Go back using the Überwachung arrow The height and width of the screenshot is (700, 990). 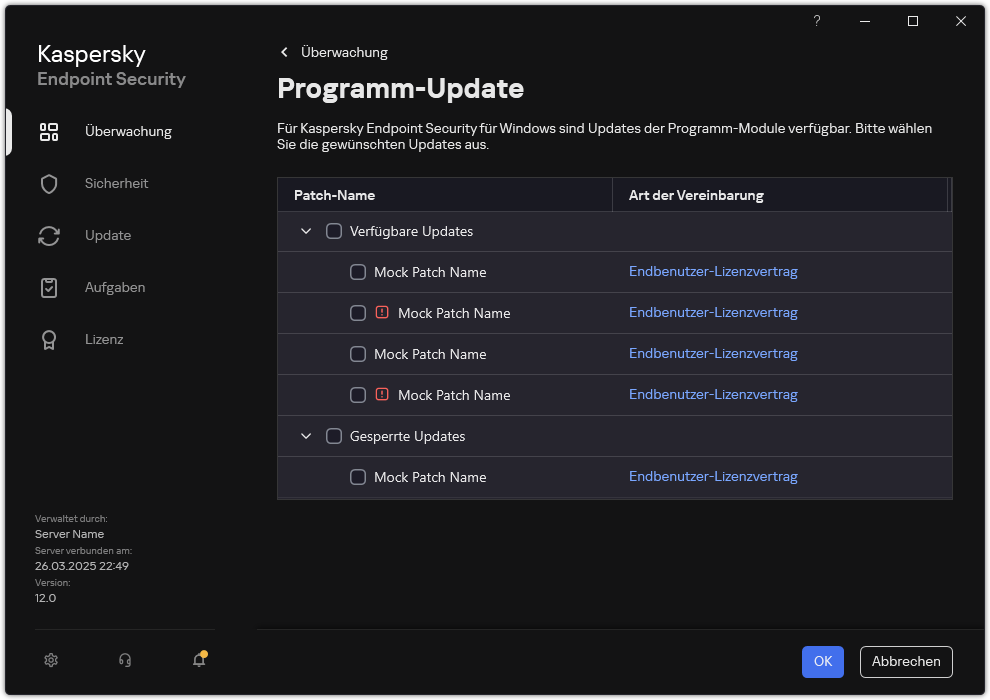285,52
